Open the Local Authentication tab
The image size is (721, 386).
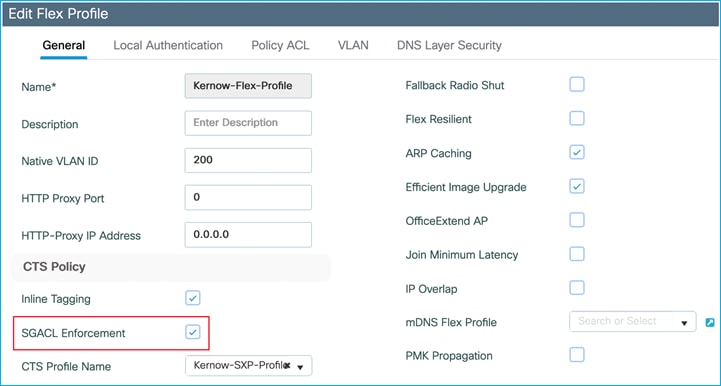[x=168, y=45]
